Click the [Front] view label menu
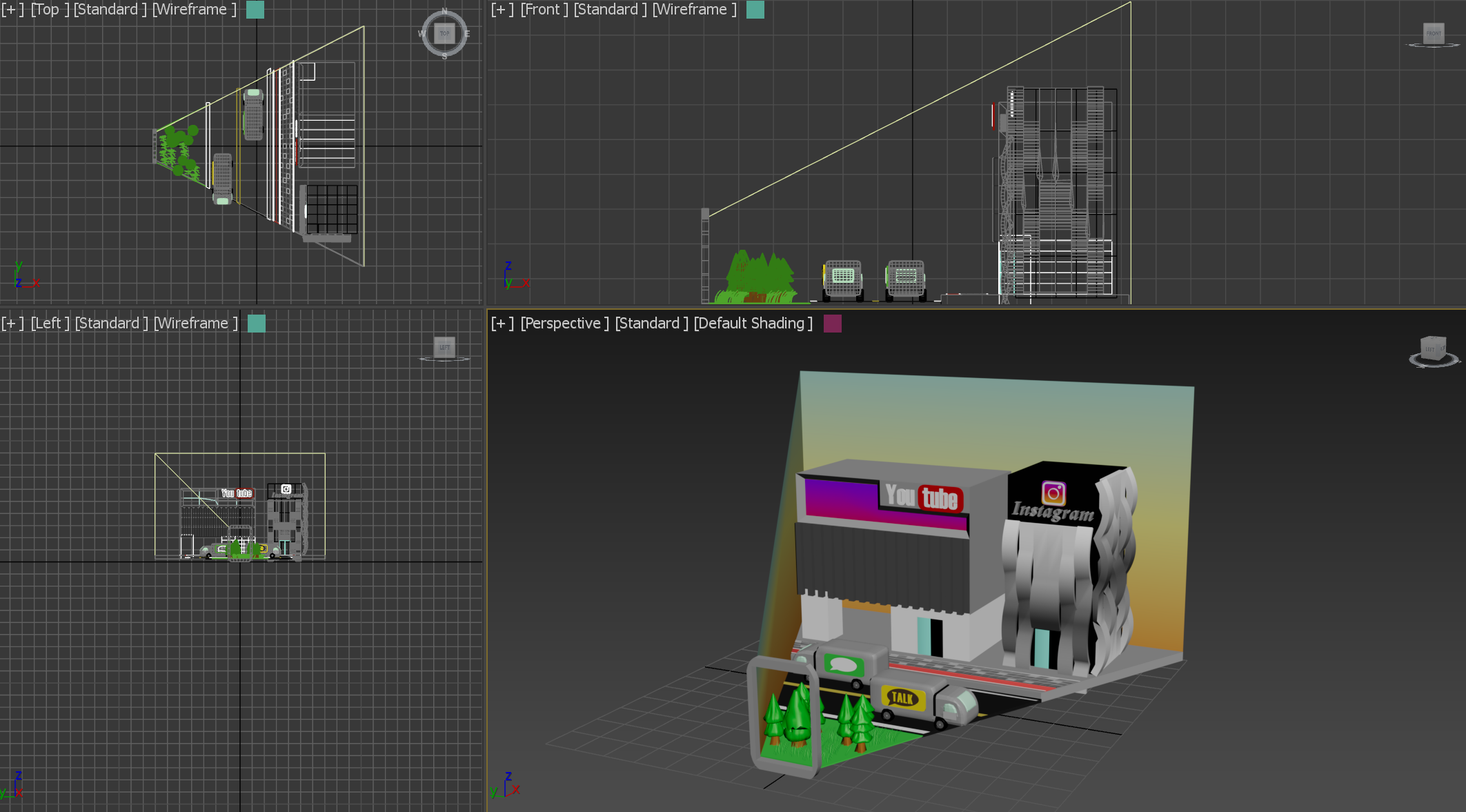Viewport: 1466px width, 812px height. [x=544, y=10]
